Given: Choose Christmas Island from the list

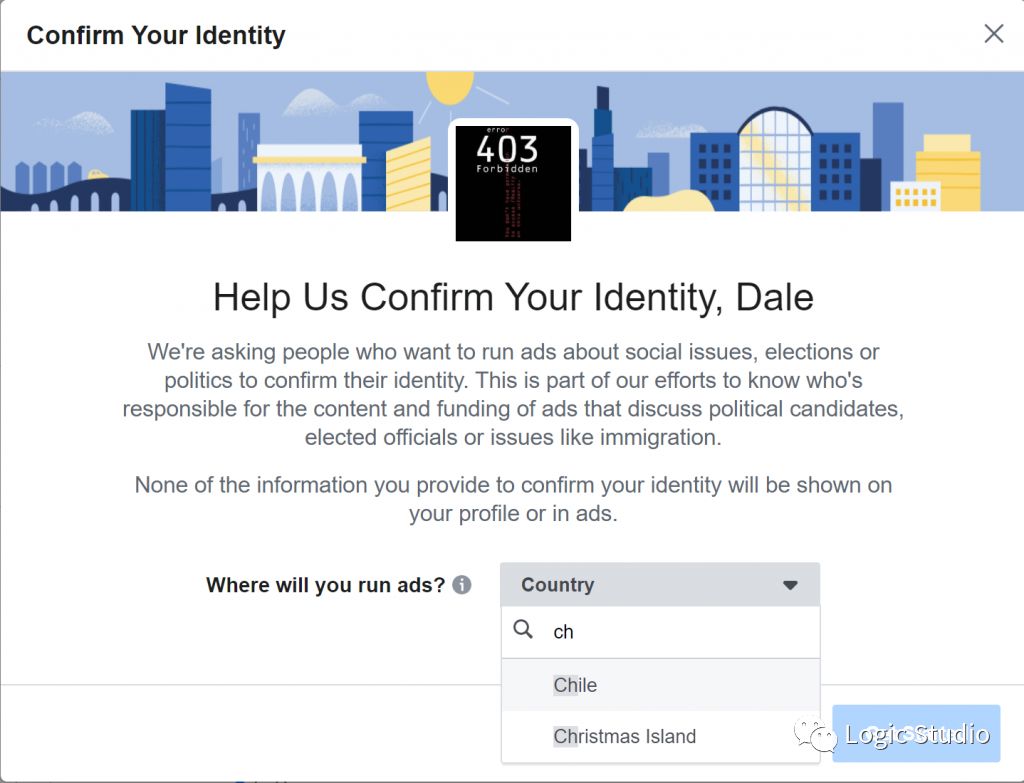Looking at the screenshot, I should click(x=660, y=736).
